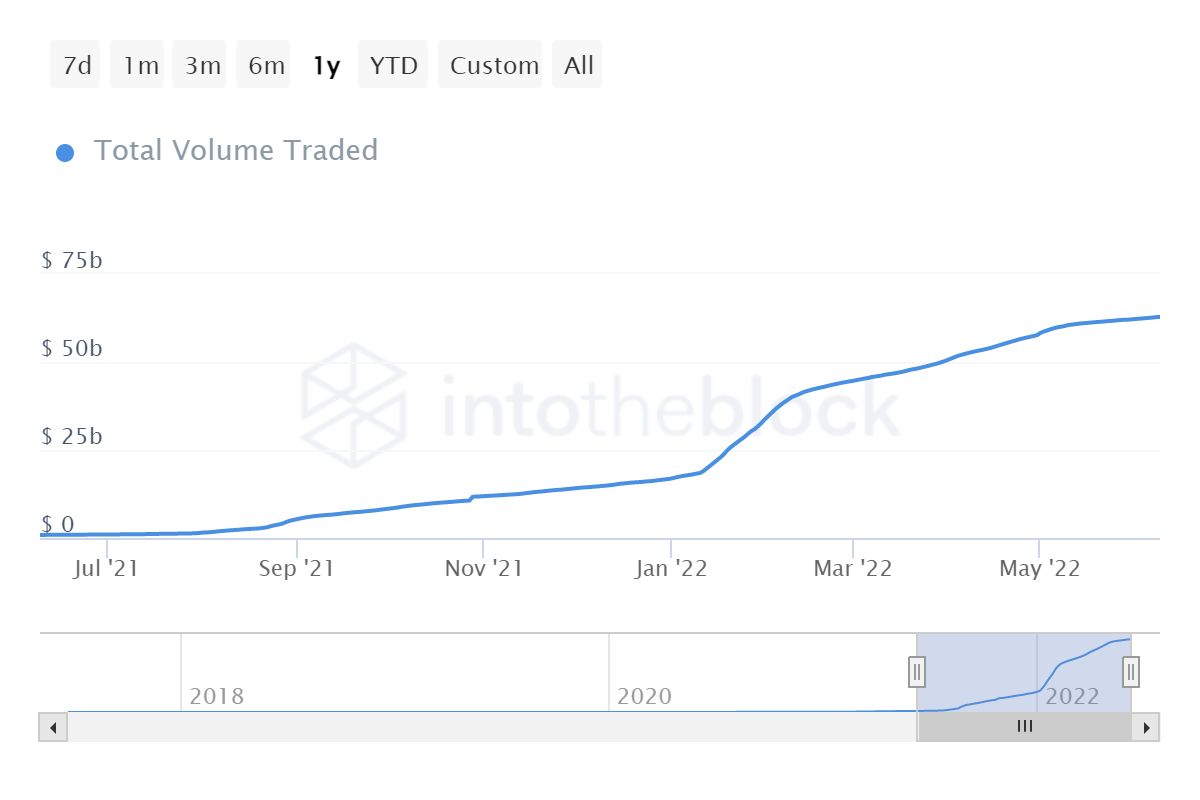
Task: Grab the left navigator range handle
Action: [x=917, y=671]
